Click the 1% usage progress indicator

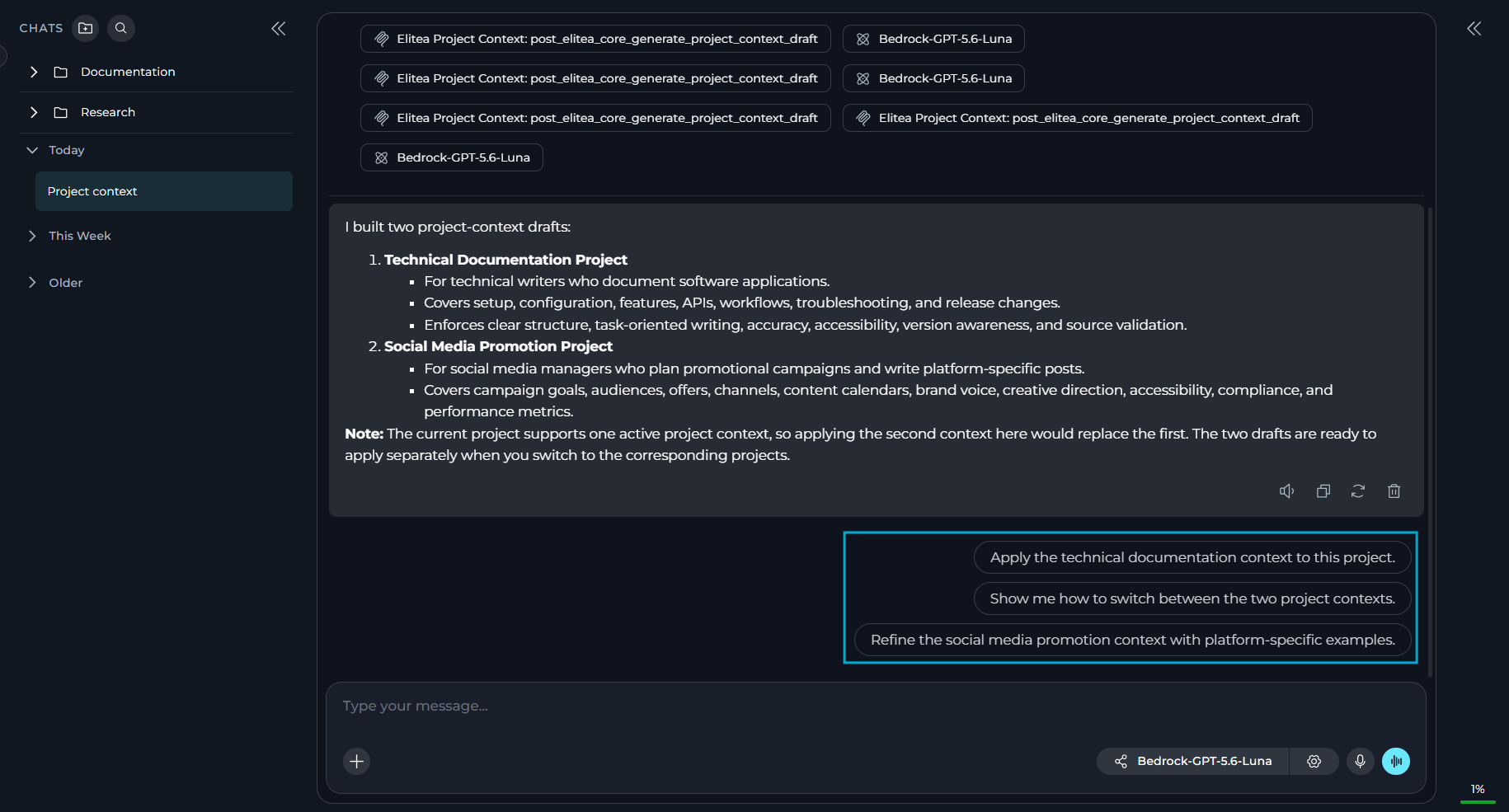(x=1478, y=795)
